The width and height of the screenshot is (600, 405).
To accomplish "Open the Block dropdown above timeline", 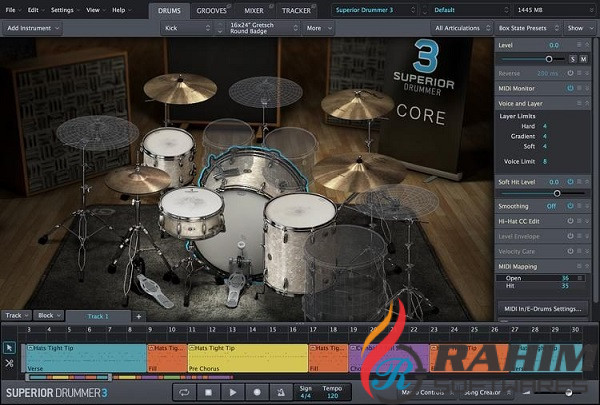I will tap(49, 316).
